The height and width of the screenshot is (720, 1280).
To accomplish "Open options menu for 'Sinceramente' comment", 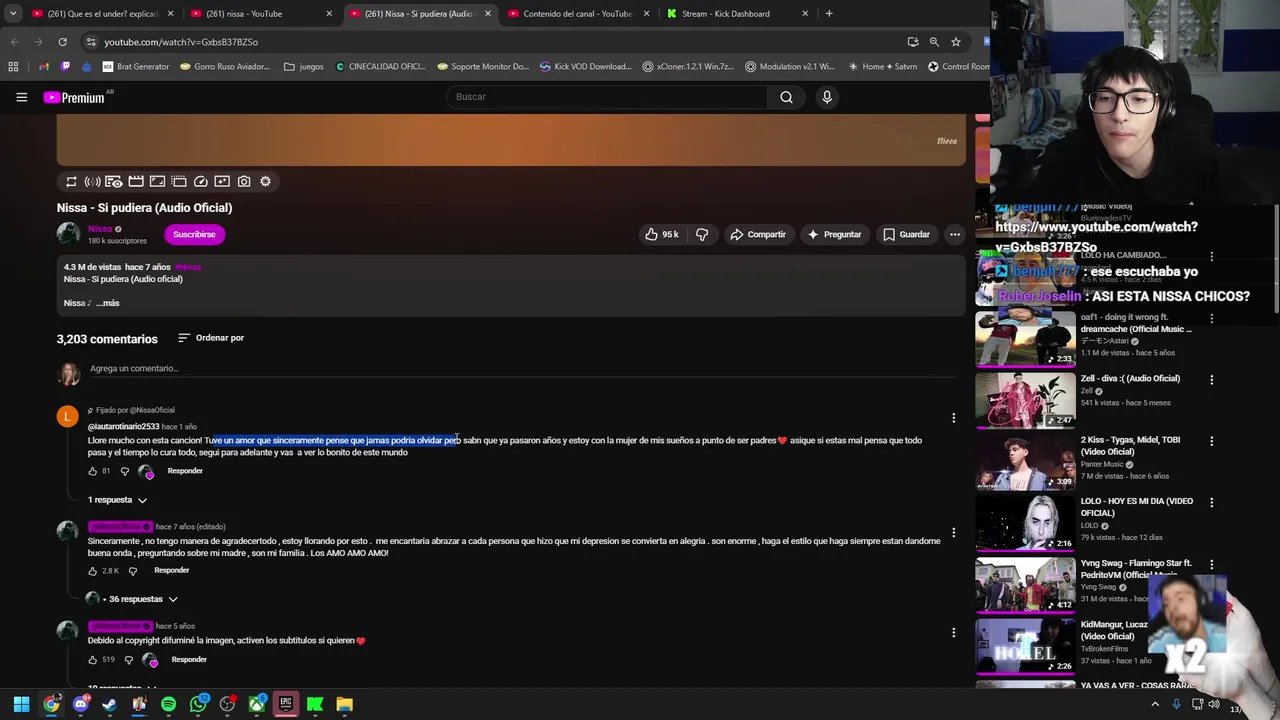I will click(953, 533).
